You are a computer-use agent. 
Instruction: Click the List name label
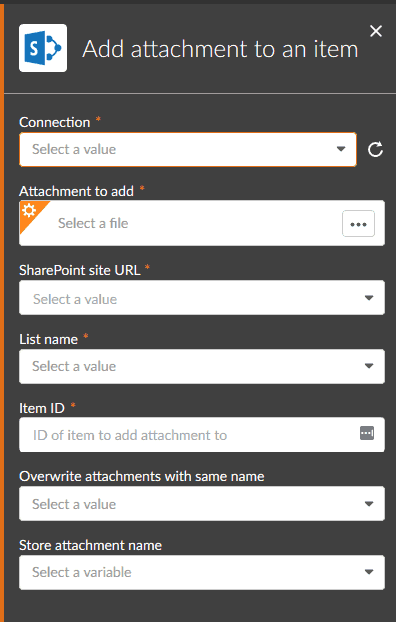[48, 339]
